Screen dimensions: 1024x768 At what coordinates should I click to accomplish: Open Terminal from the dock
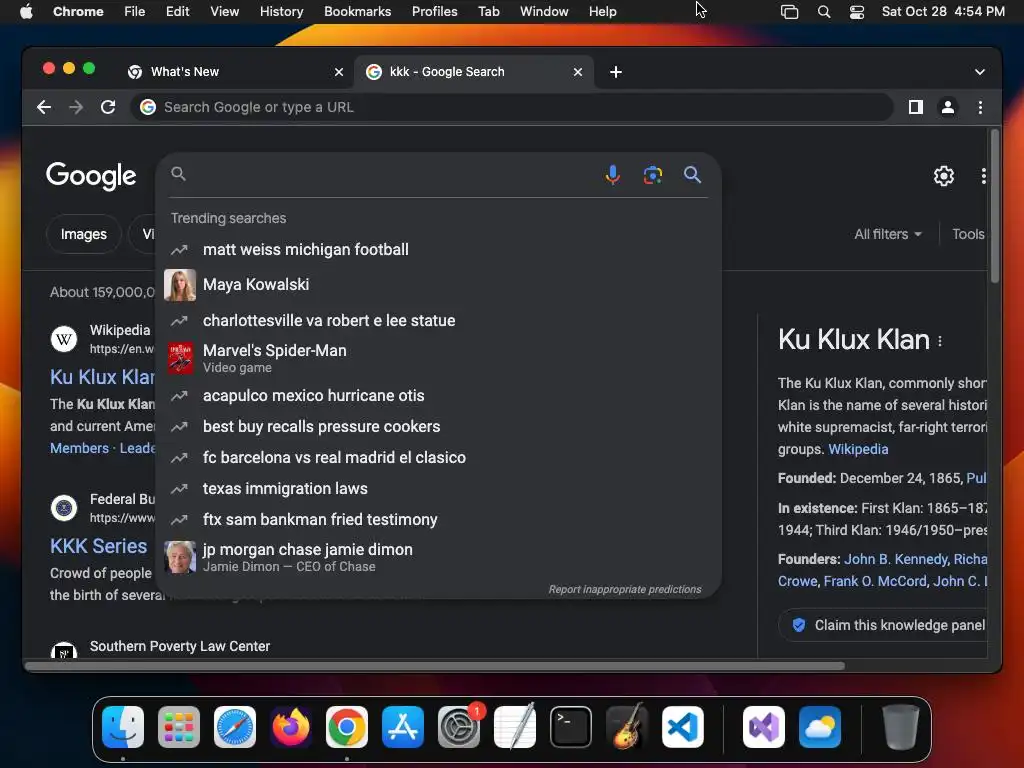[x=571, y=727]
